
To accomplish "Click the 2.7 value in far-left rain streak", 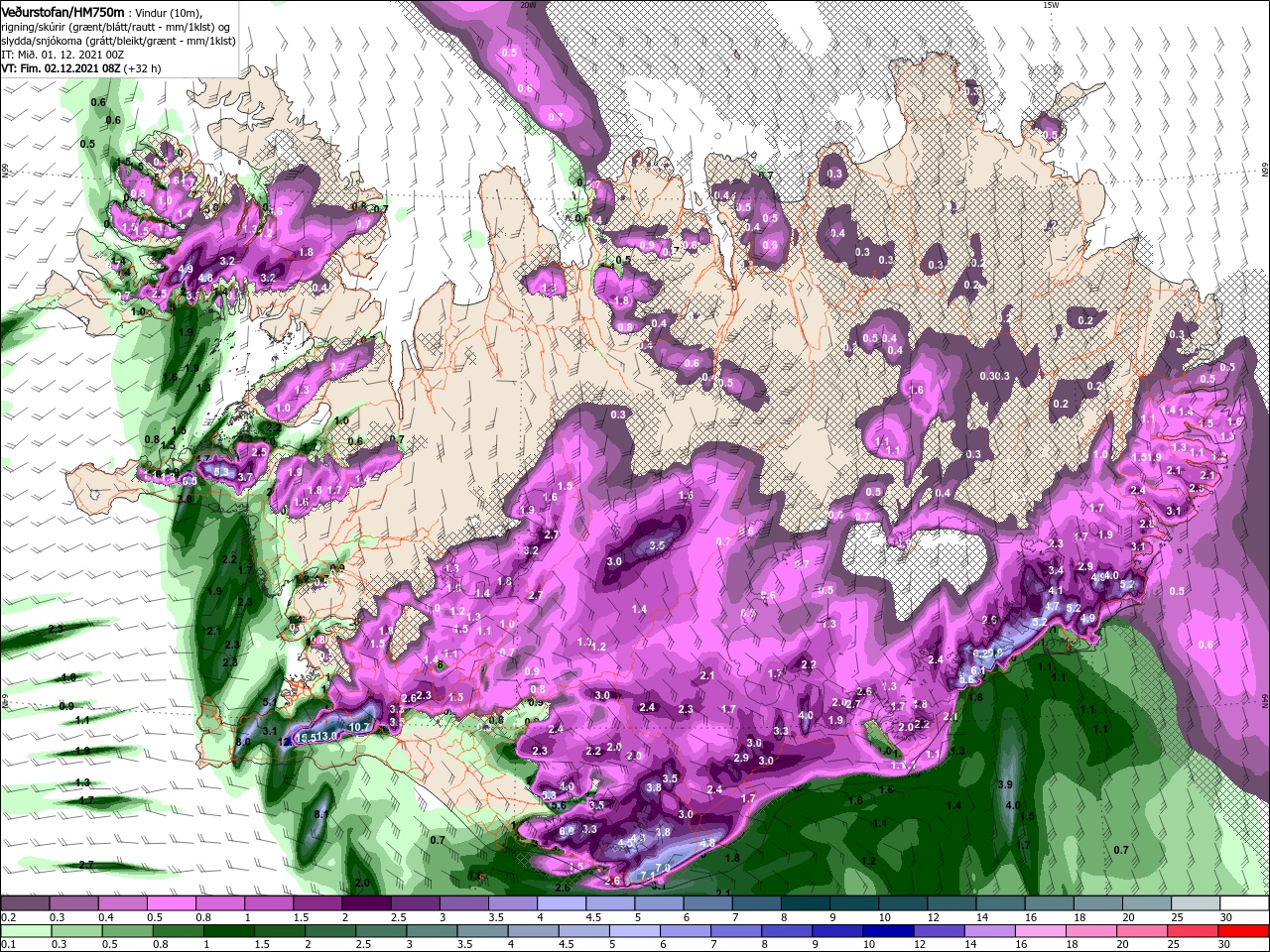I will click(86, 865).
